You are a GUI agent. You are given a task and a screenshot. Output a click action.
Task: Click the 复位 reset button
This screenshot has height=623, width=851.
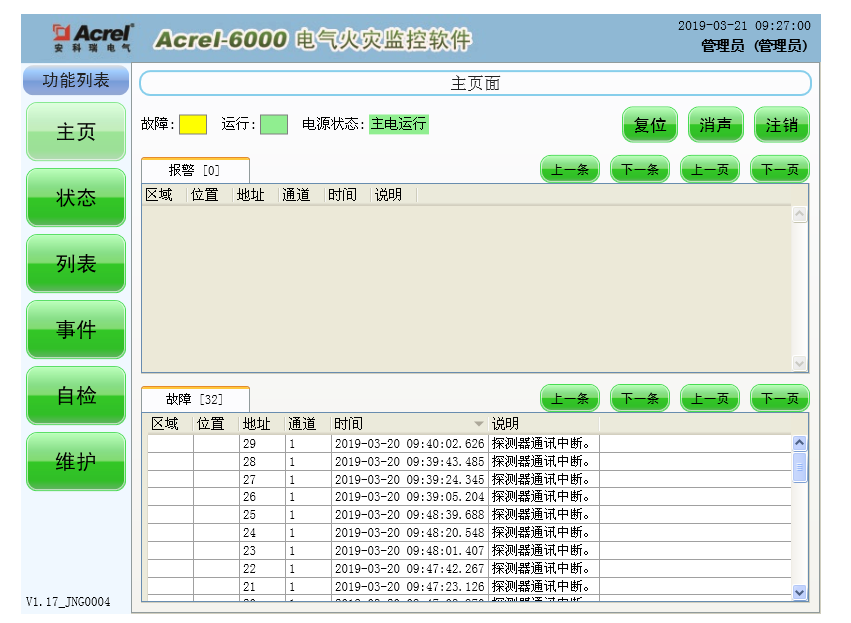pos(650,125)
